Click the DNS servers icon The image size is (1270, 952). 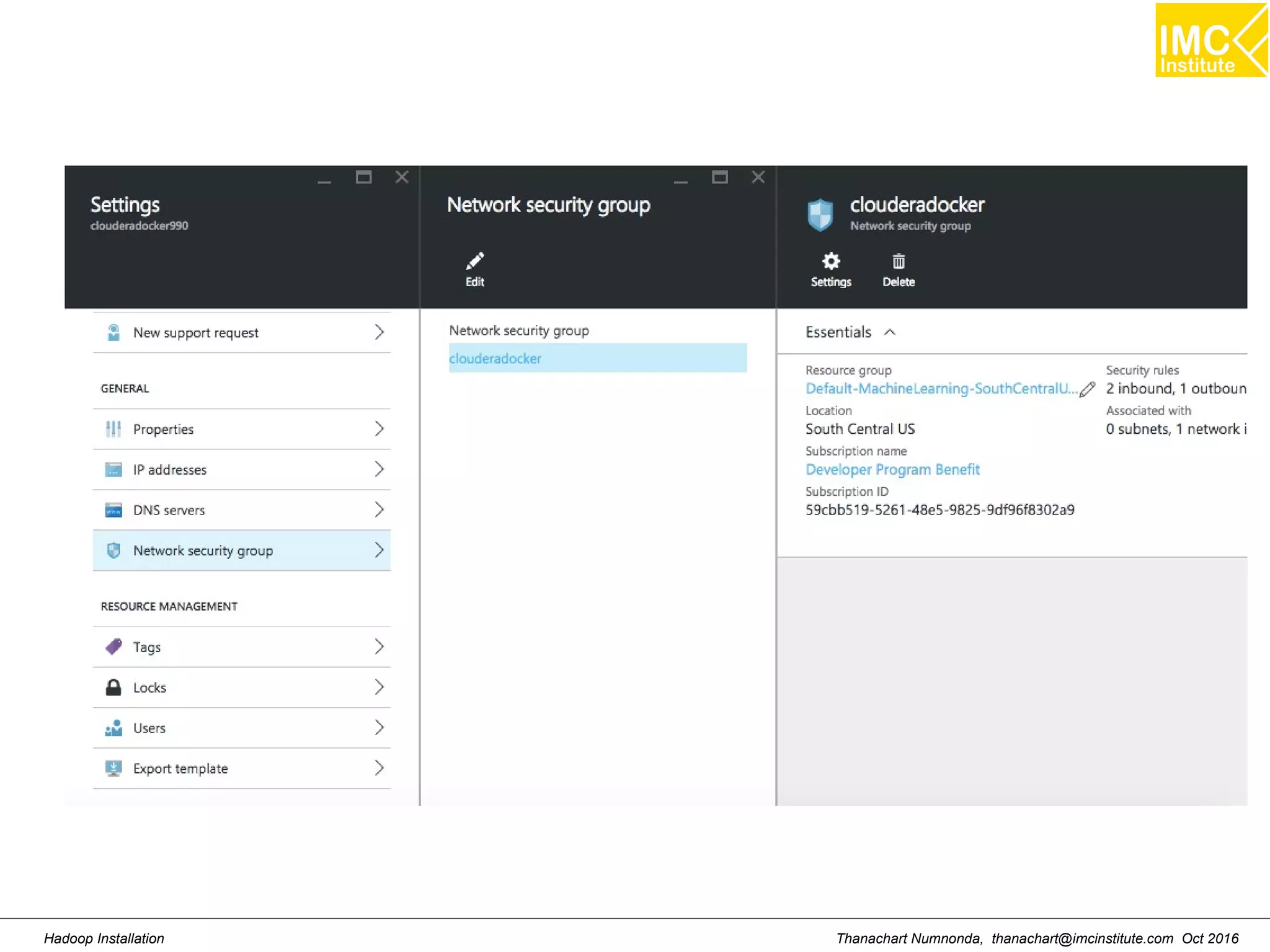(x=113, y=509)
